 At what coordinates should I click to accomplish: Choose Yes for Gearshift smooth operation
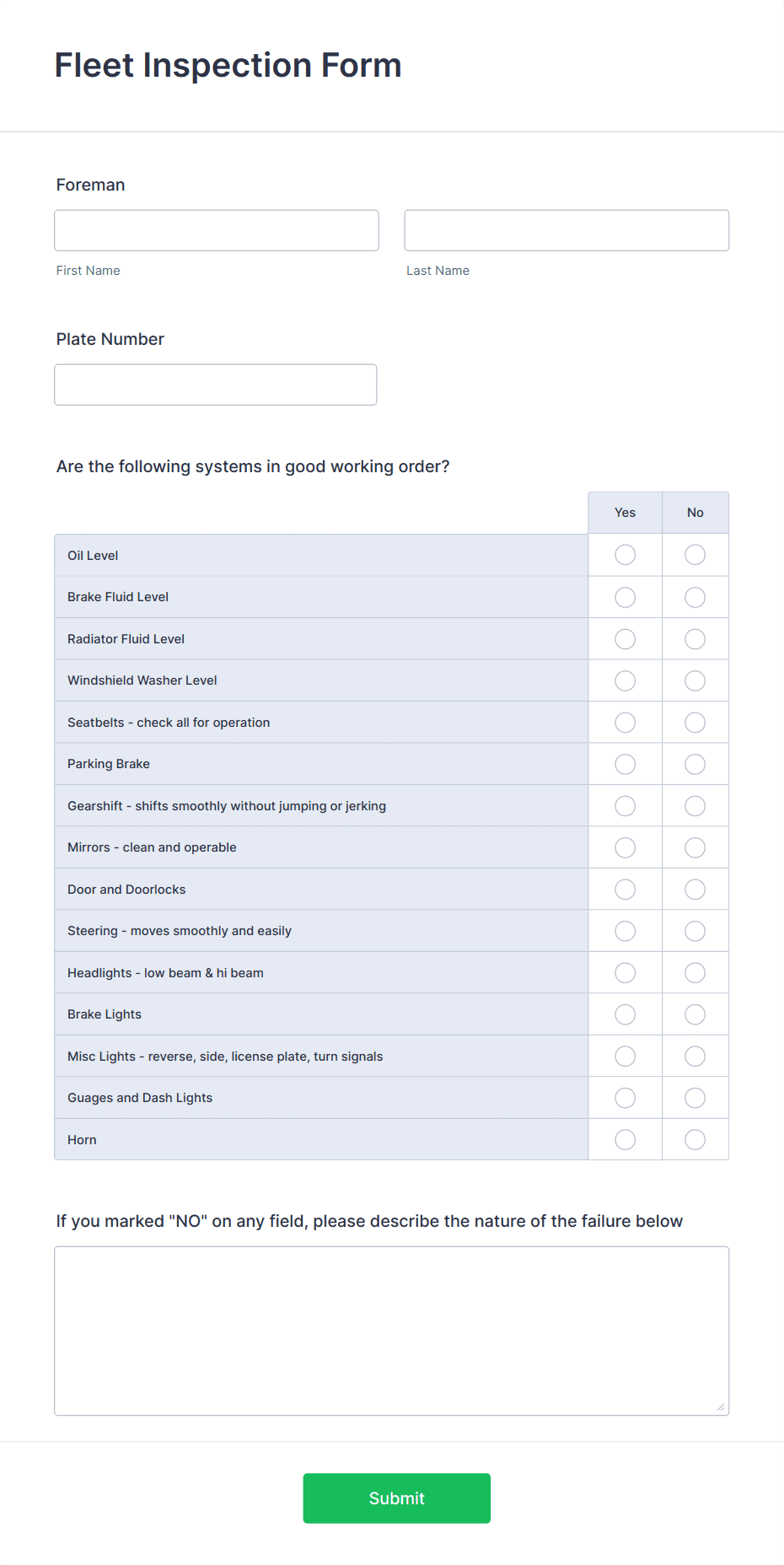[625, 805]
